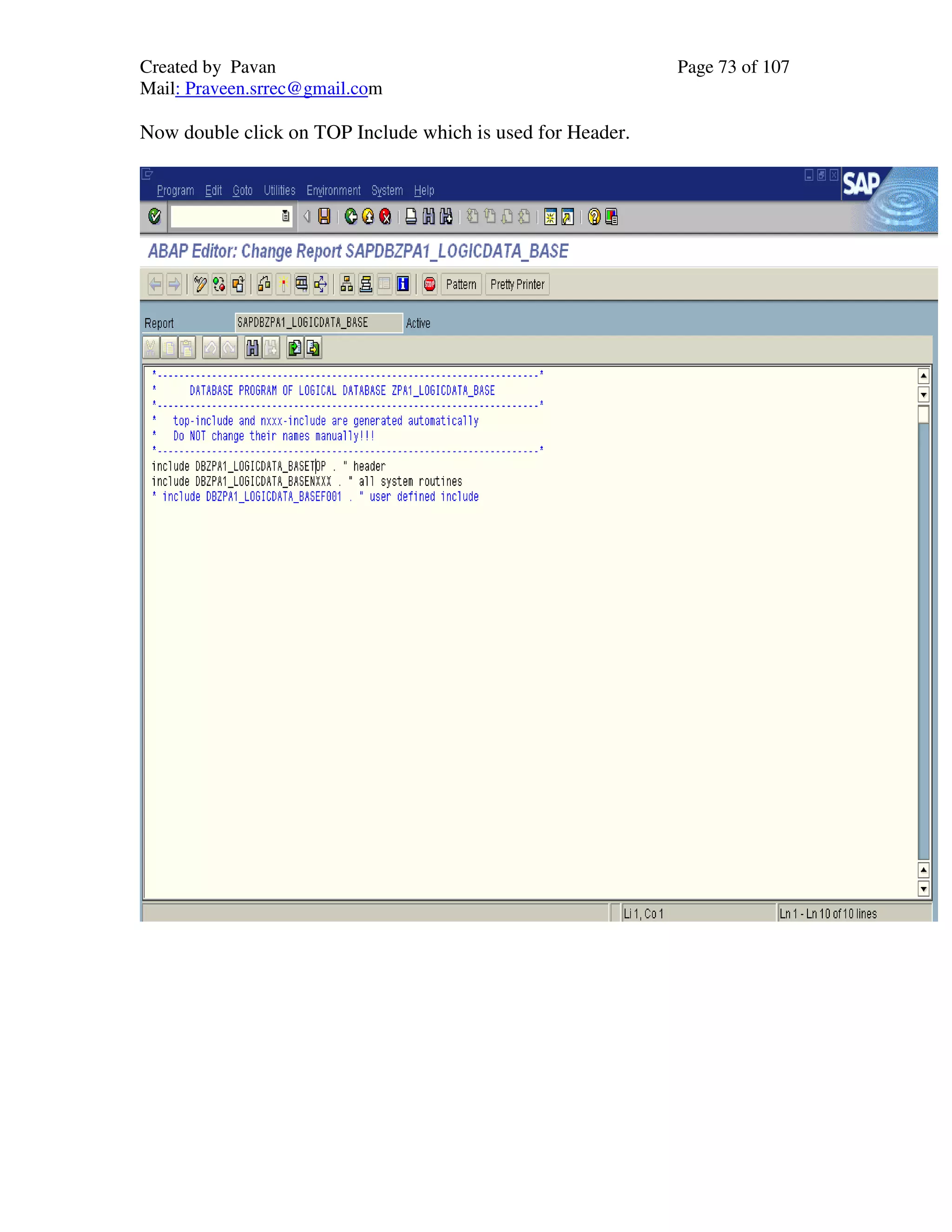Image resolution: width=952 pixels, height=1232 pixels.
Task: Open the command field history dropdown
Action: tap(286, 216)
